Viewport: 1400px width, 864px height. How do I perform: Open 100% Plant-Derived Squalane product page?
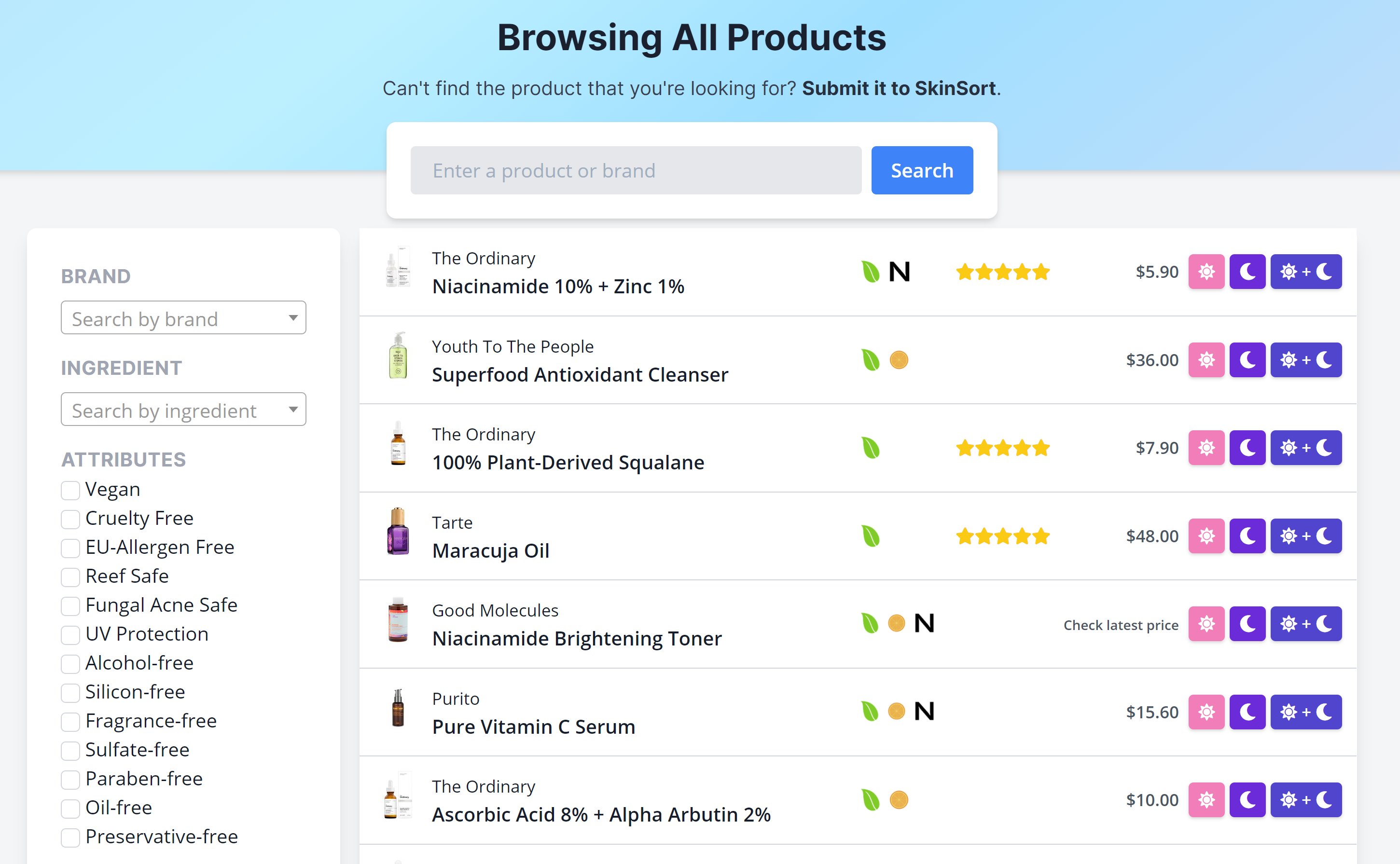click(568, 463)
